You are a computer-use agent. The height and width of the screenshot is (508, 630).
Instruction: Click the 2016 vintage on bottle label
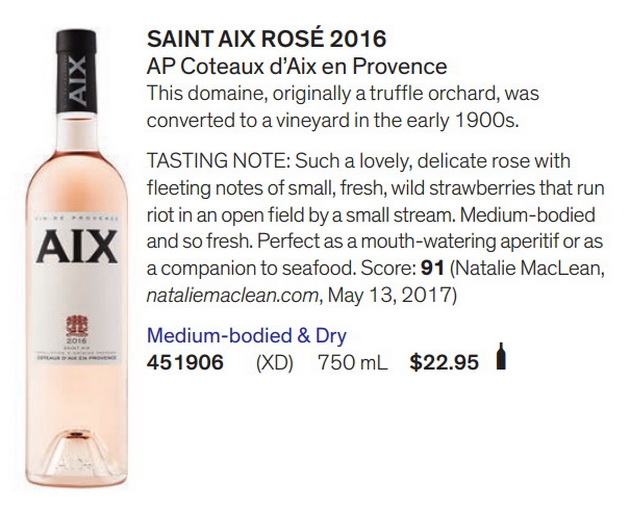tap(77, 341)
